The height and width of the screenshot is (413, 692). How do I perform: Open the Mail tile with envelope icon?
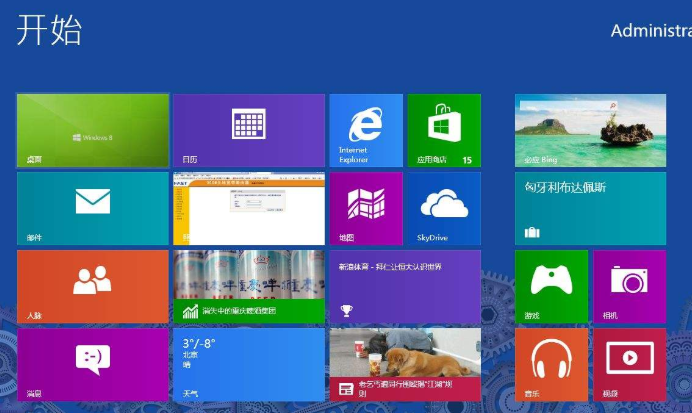(x=92, y=208)
